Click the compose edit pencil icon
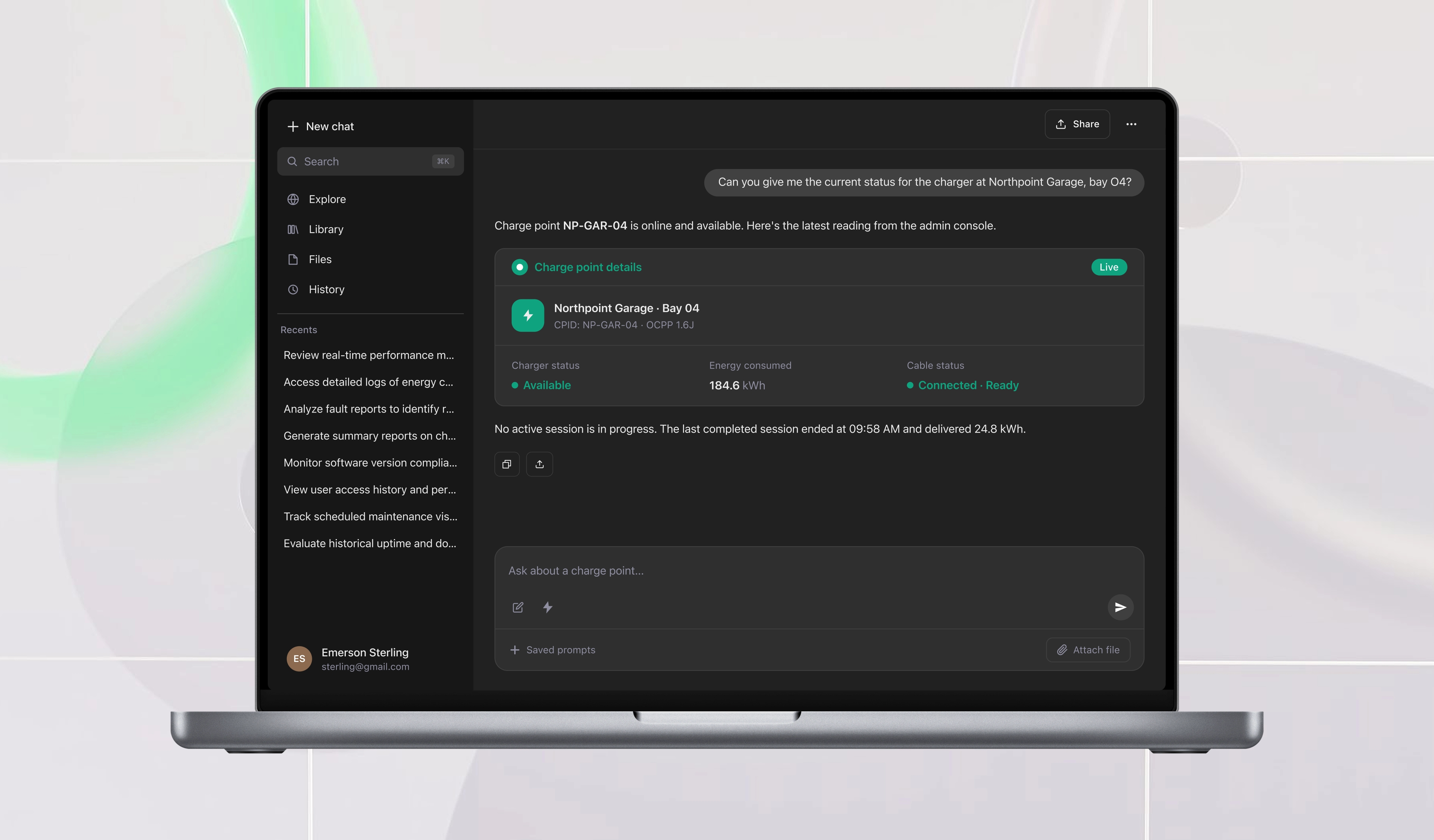This screenshot has height=840, width=1434. 518,607
